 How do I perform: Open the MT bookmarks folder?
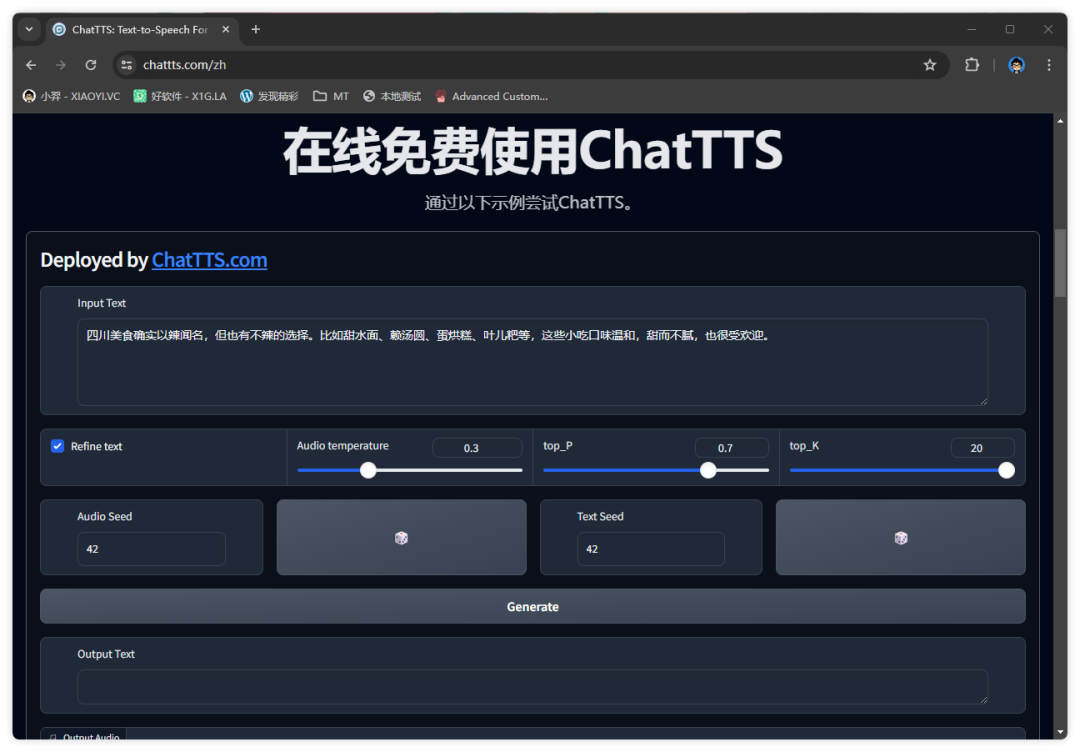click(x=331, y=96)
